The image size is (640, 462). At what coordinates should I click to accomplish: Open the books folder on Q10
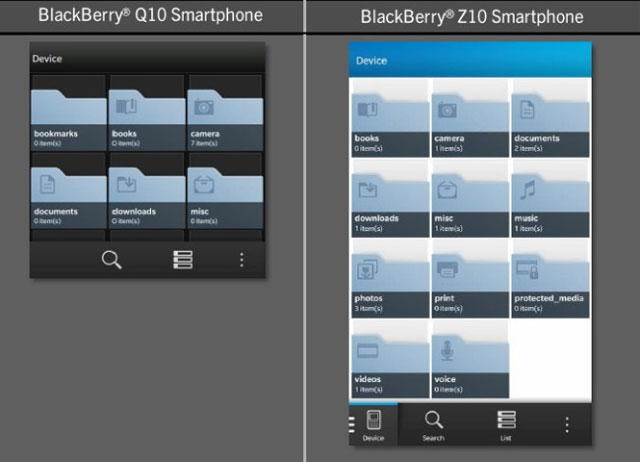(x=147, y=113)
